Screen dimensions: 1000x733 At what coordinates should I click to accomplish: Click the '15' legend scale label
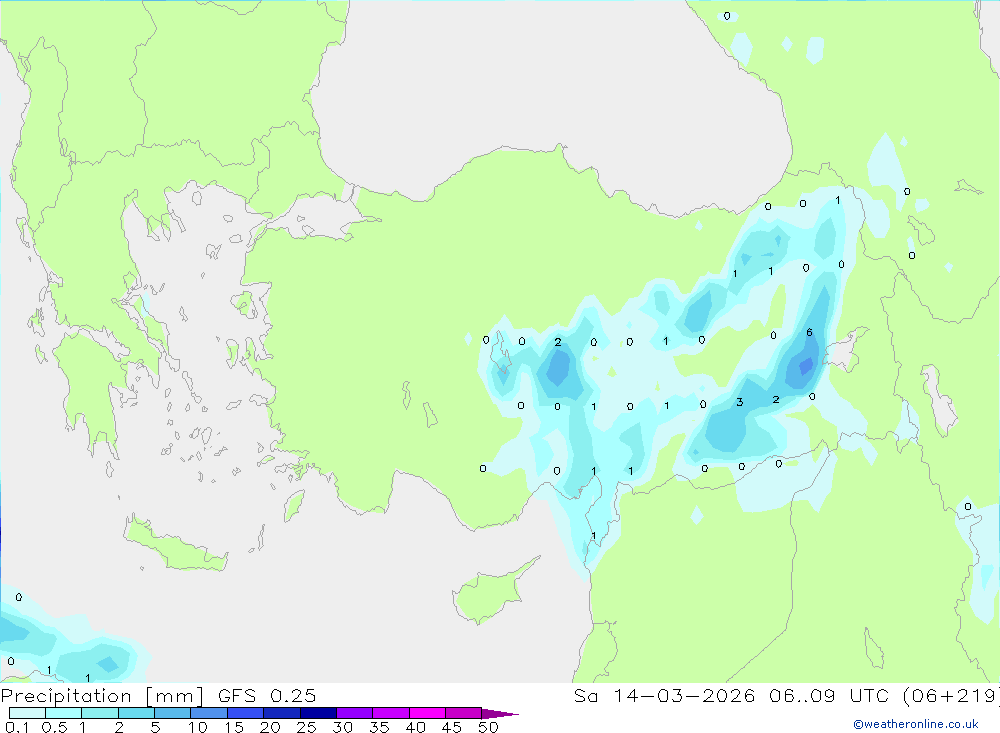click(x=233, y=727)
